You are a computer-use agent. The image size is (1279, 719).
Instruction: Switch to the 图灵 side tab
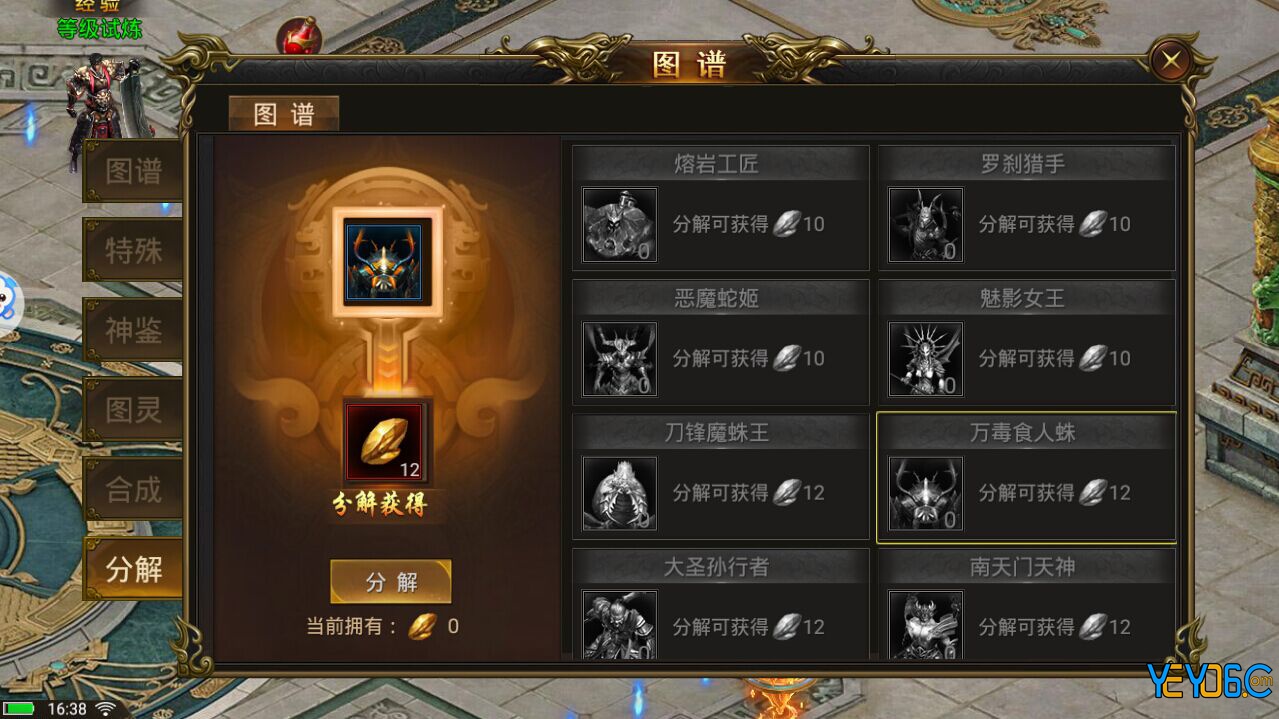pos(133,410)
